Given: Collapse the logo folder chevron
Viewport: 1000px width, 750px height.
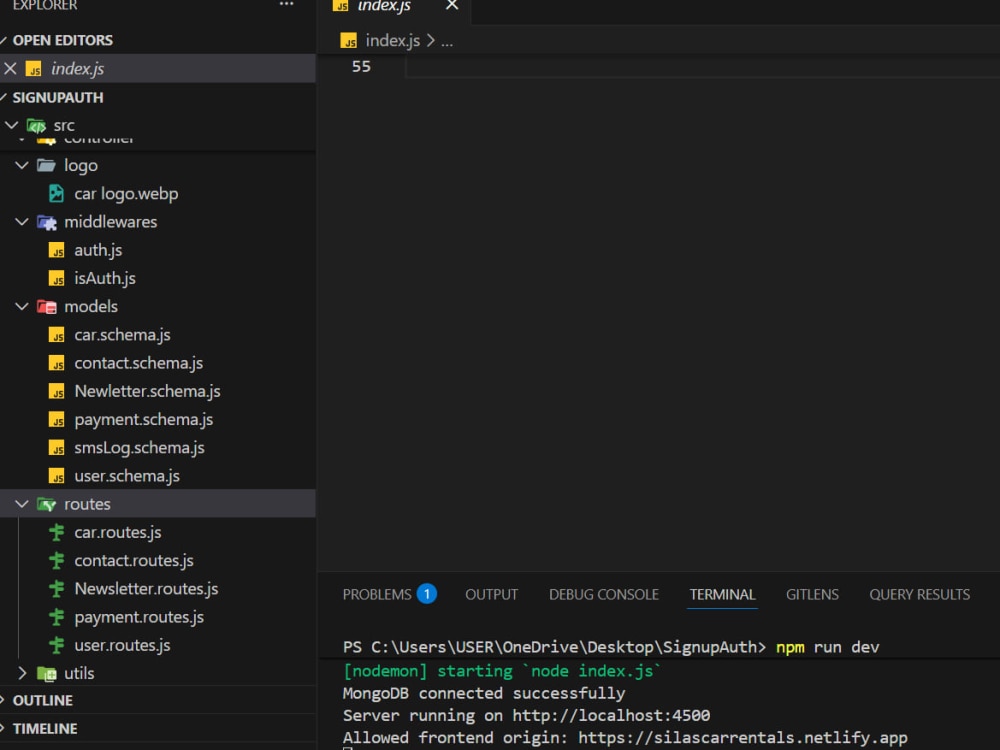Looking at the screenshot, I should [22, 166].
